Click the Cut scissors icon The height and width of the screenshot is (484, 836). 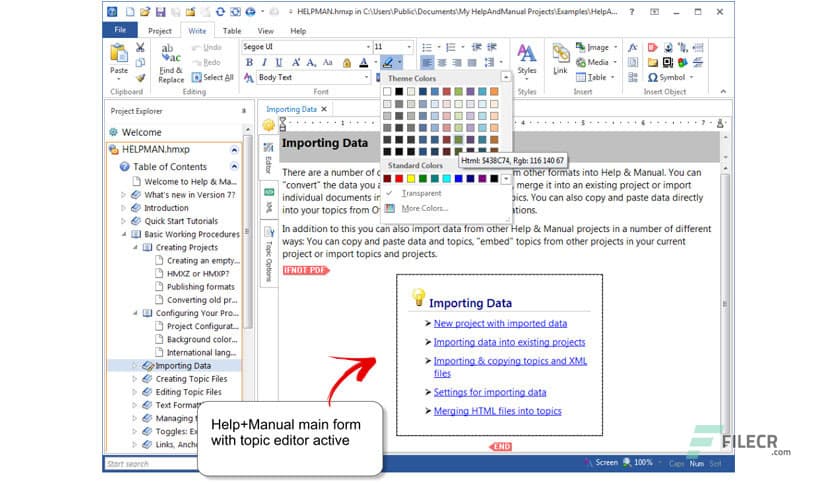pos(140,47)
